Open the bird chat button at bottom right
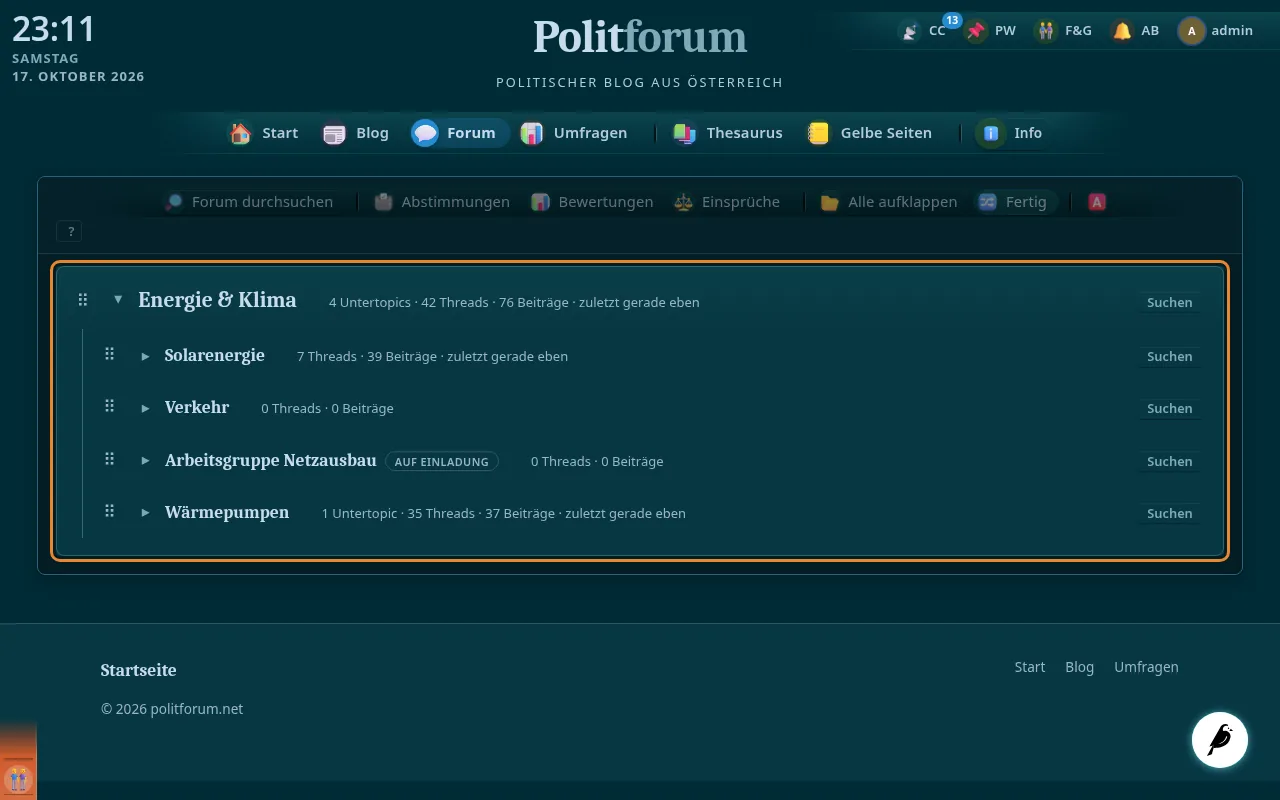This screenshot has width=1280, height=800. pos(1220,740)
